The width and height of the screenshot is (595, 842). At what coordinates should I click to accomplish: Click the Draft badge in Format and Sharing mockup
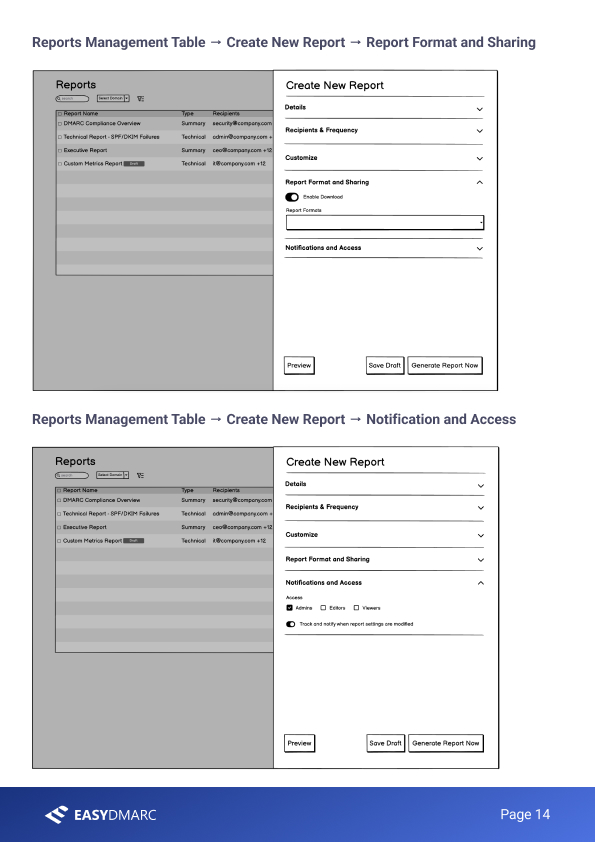pyautogui.click(x=134, y=164)
